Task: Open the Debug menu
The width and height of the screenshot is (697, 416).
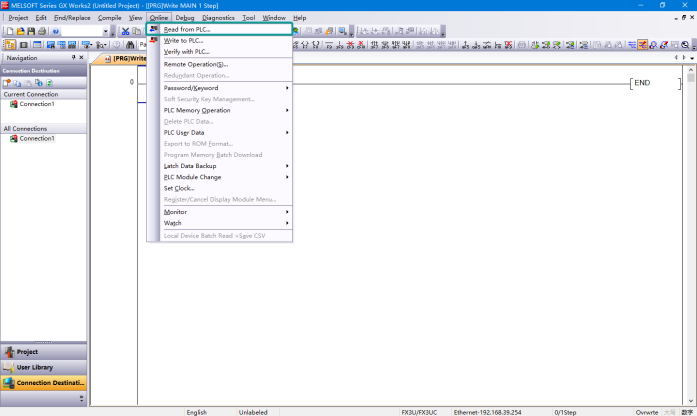Action: click(185, 18)
